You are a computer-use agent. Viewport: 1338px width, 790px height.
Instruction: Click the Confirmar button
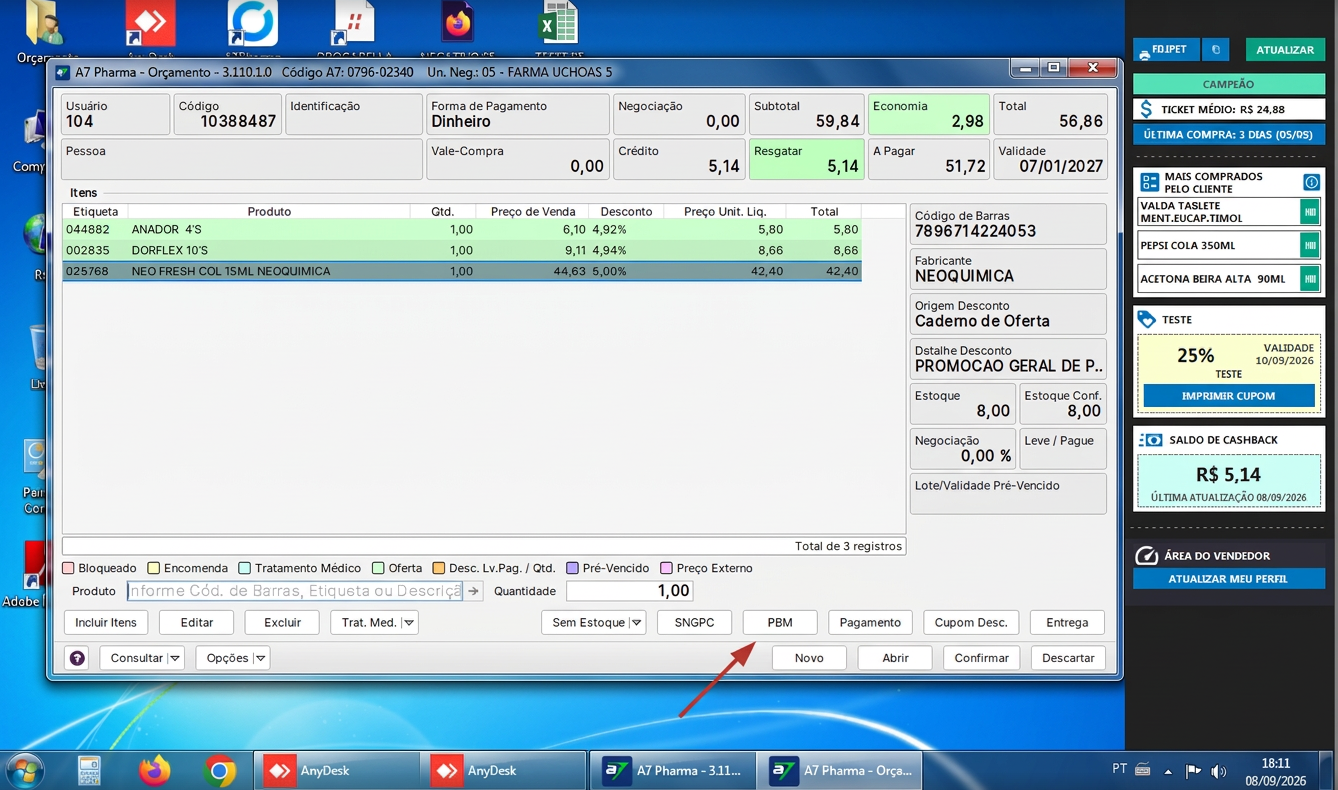(982, 658)
